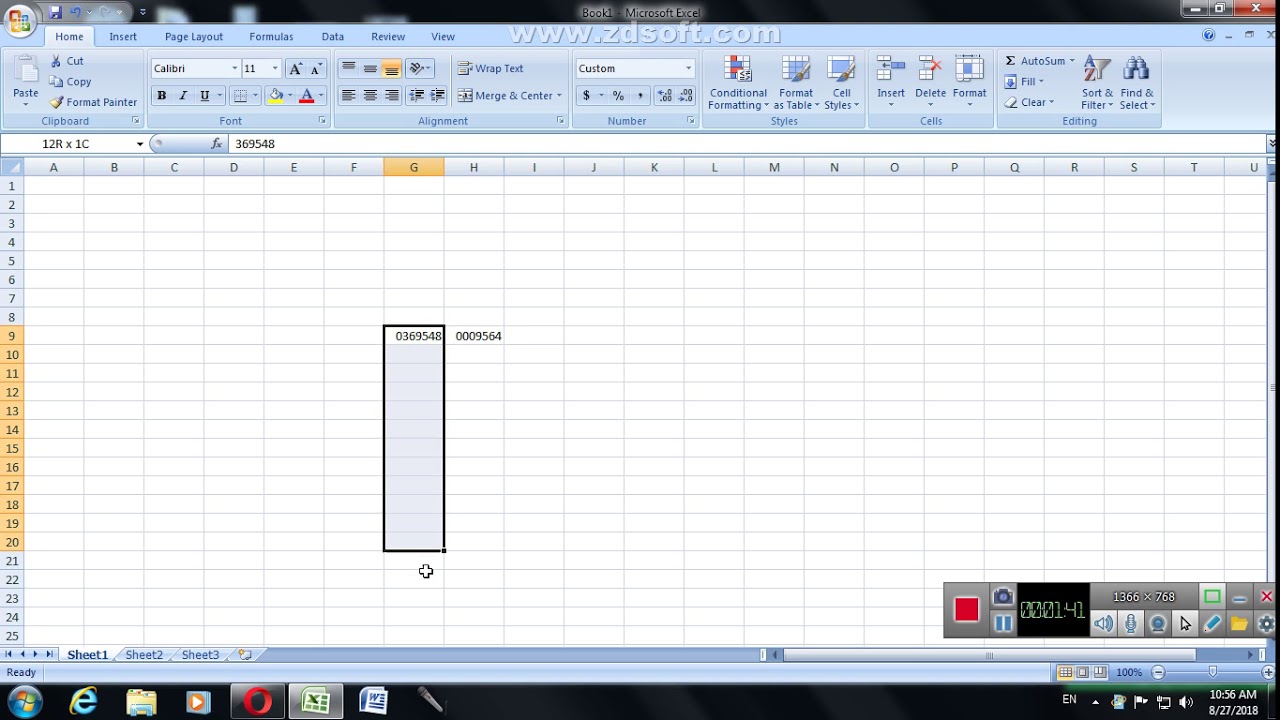Image resolution: width=1280 pixels, height=720 pixels.
Task: Select cell H9 containing 0009564
Action: click(x=474, y=336)
